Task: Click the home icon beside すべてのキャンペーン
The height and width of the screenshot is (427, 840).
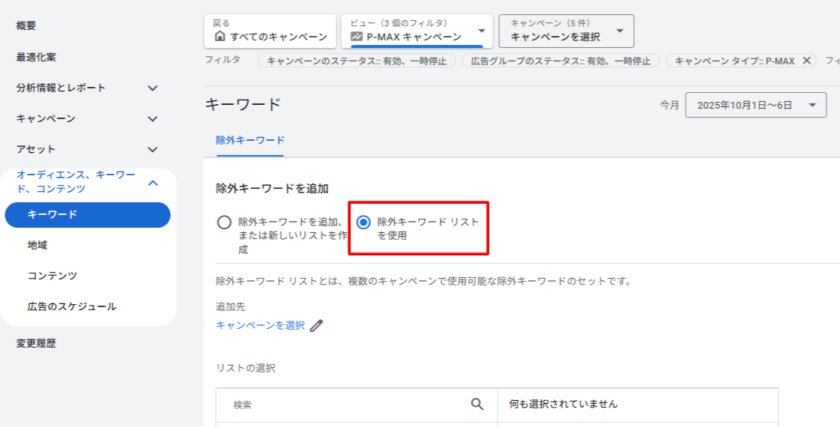Action: pos(220,37)
